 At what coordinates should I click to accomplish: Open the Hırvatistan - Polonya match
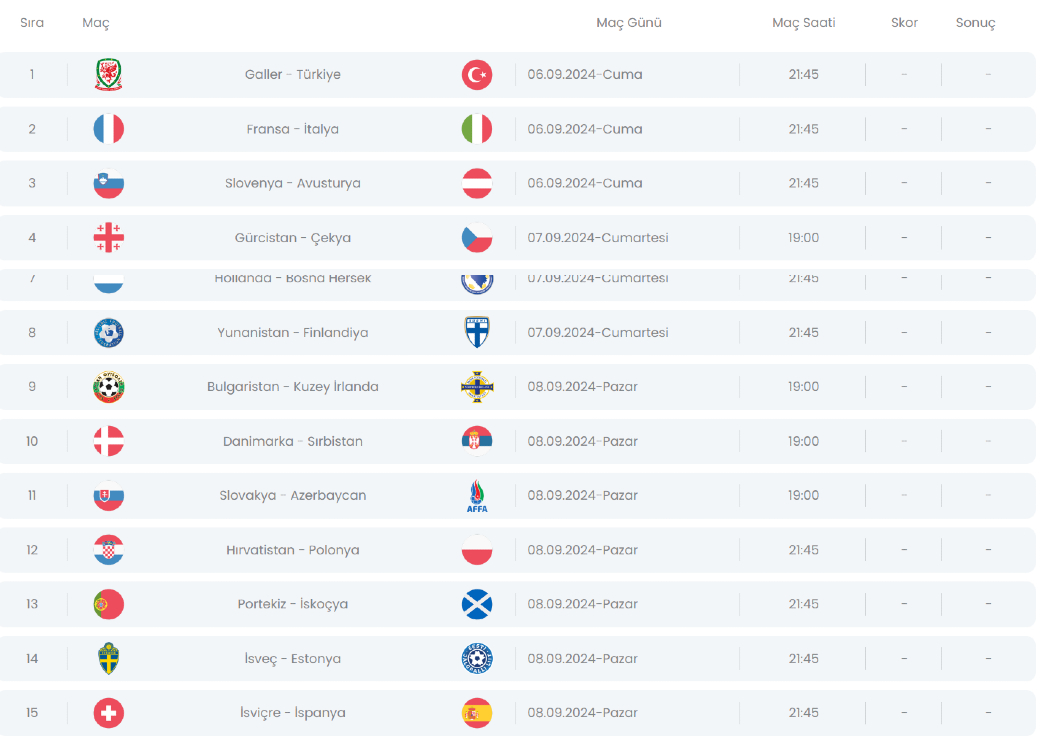pos(292,550)
